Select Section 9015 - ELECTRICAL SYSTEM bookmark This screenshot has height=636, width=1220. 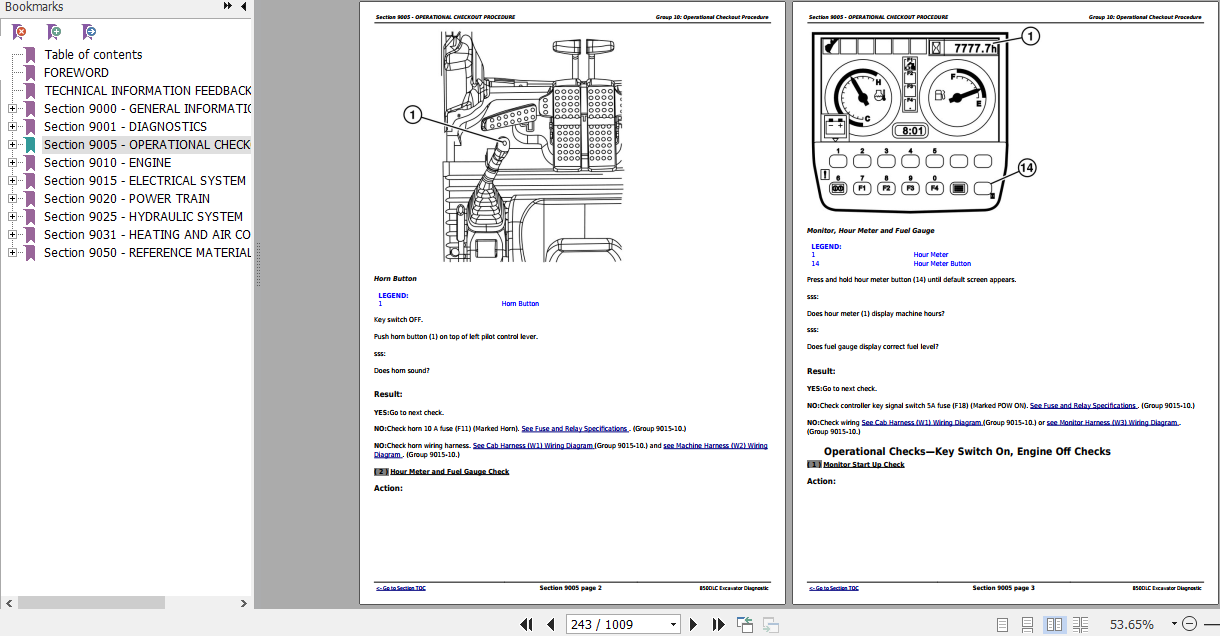(145, 181)
